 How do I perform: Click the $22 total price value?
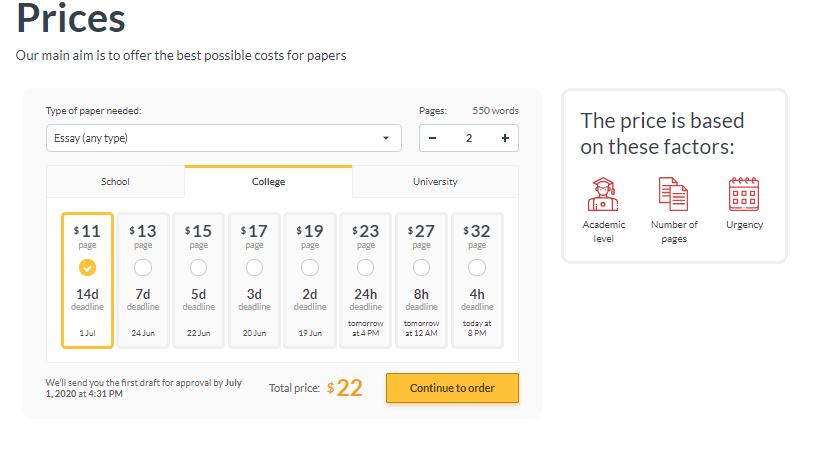point(345,388)
